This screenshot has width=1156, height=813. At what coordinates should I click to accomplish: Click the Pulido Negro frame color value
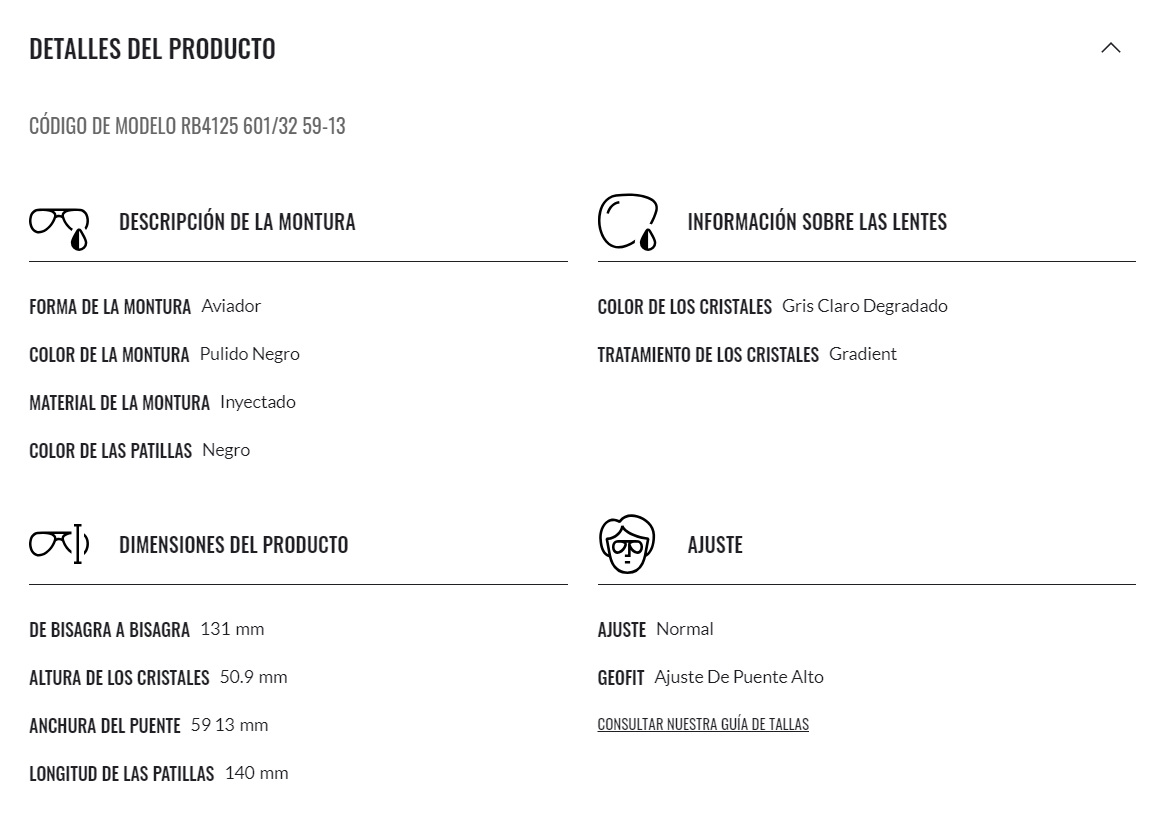coord(250,354)
